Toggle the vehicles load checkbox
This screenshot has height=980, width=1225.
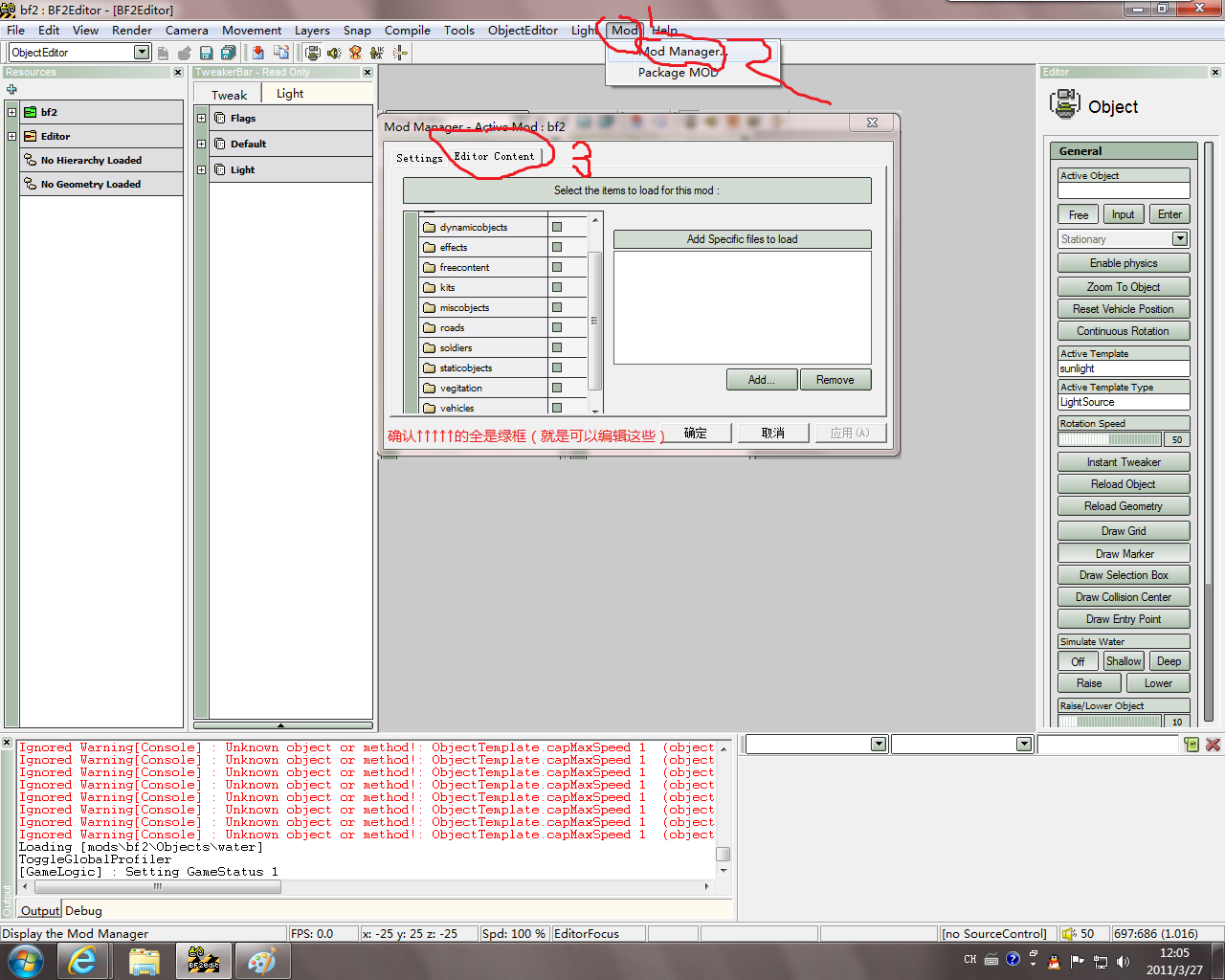click(x=557, y=408)
